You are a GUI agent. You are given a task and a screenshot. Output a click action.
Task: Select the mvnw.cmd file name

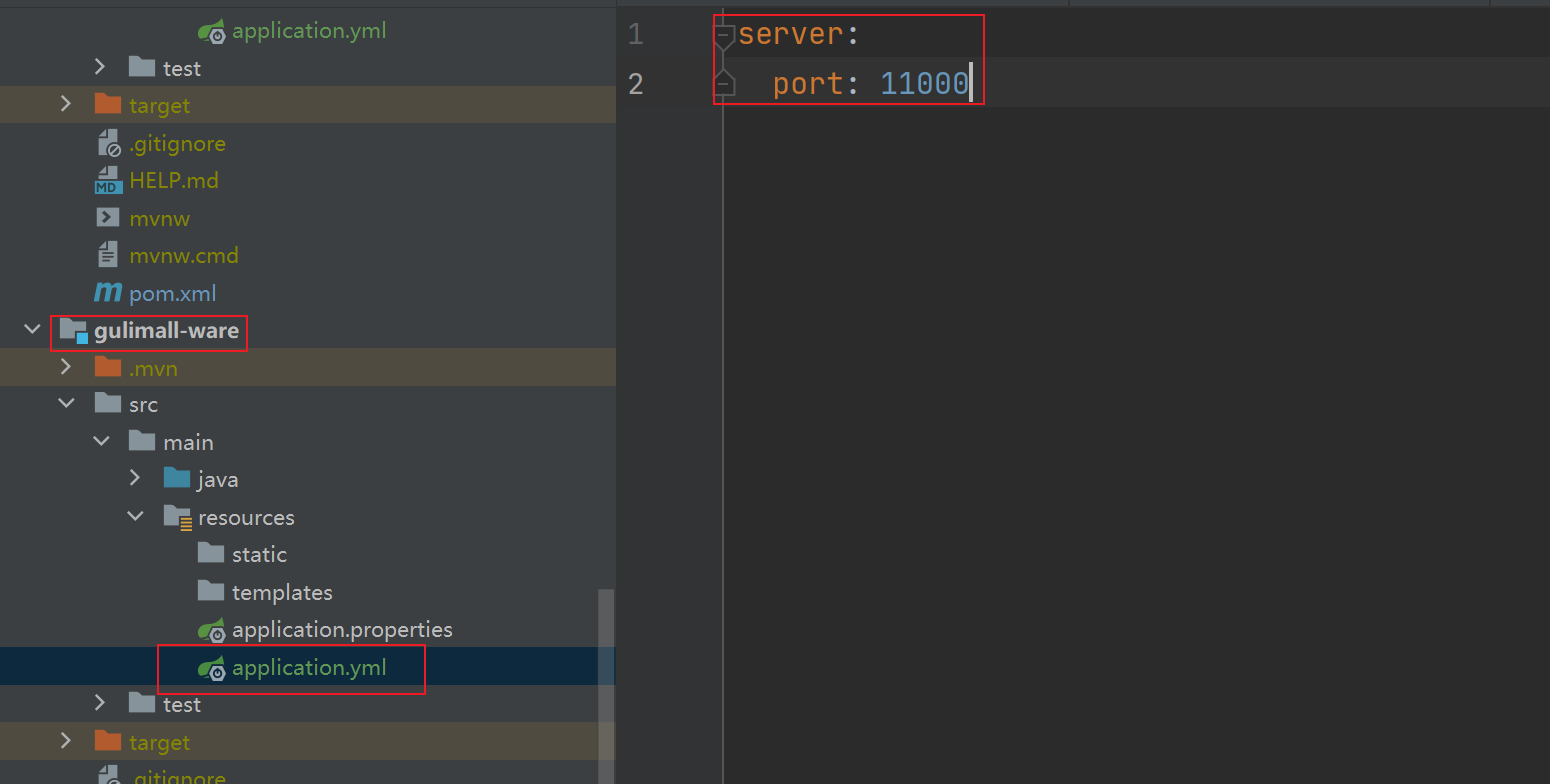click(x=184, y=256)
